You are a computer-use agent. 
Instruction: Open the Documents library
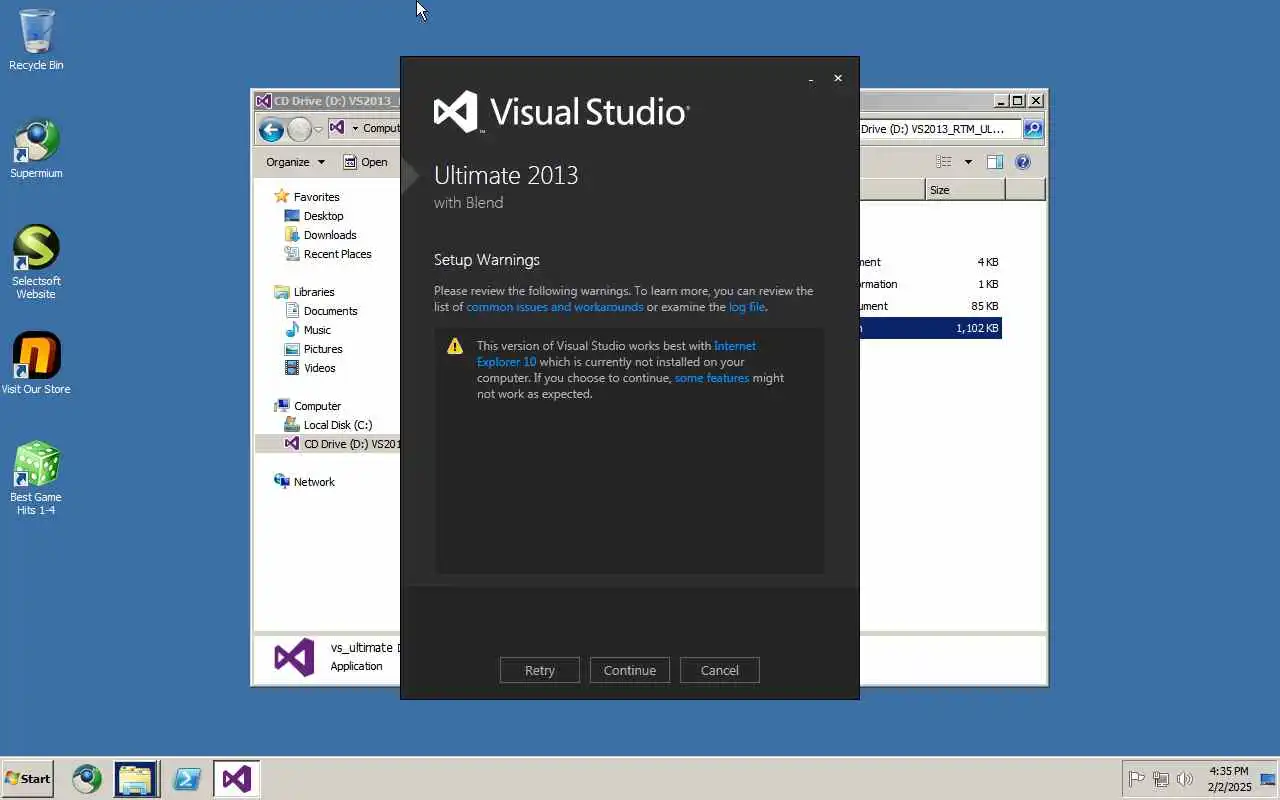[x=330, y=311]
